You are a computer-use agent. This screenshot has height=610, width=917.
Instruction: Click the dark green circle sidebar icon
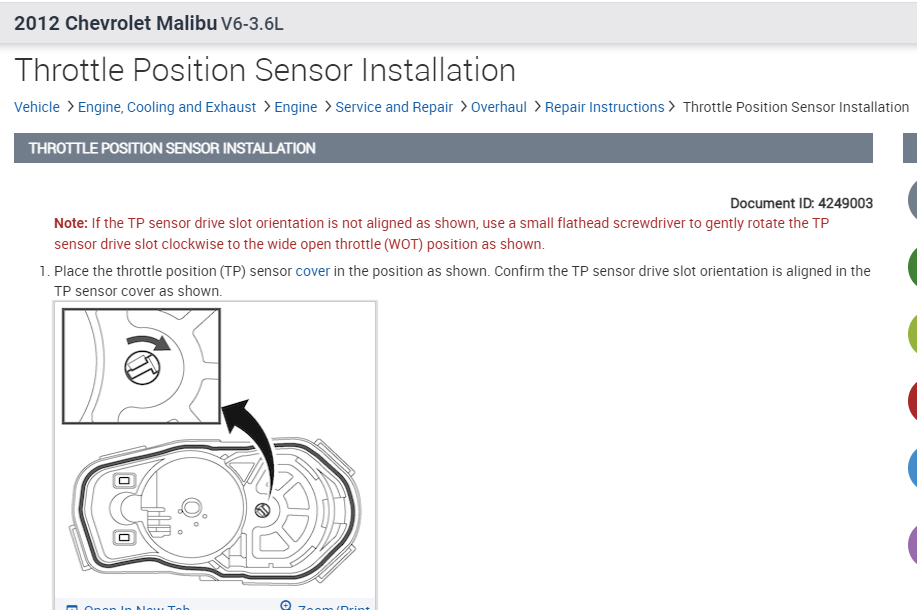point(911,267)
